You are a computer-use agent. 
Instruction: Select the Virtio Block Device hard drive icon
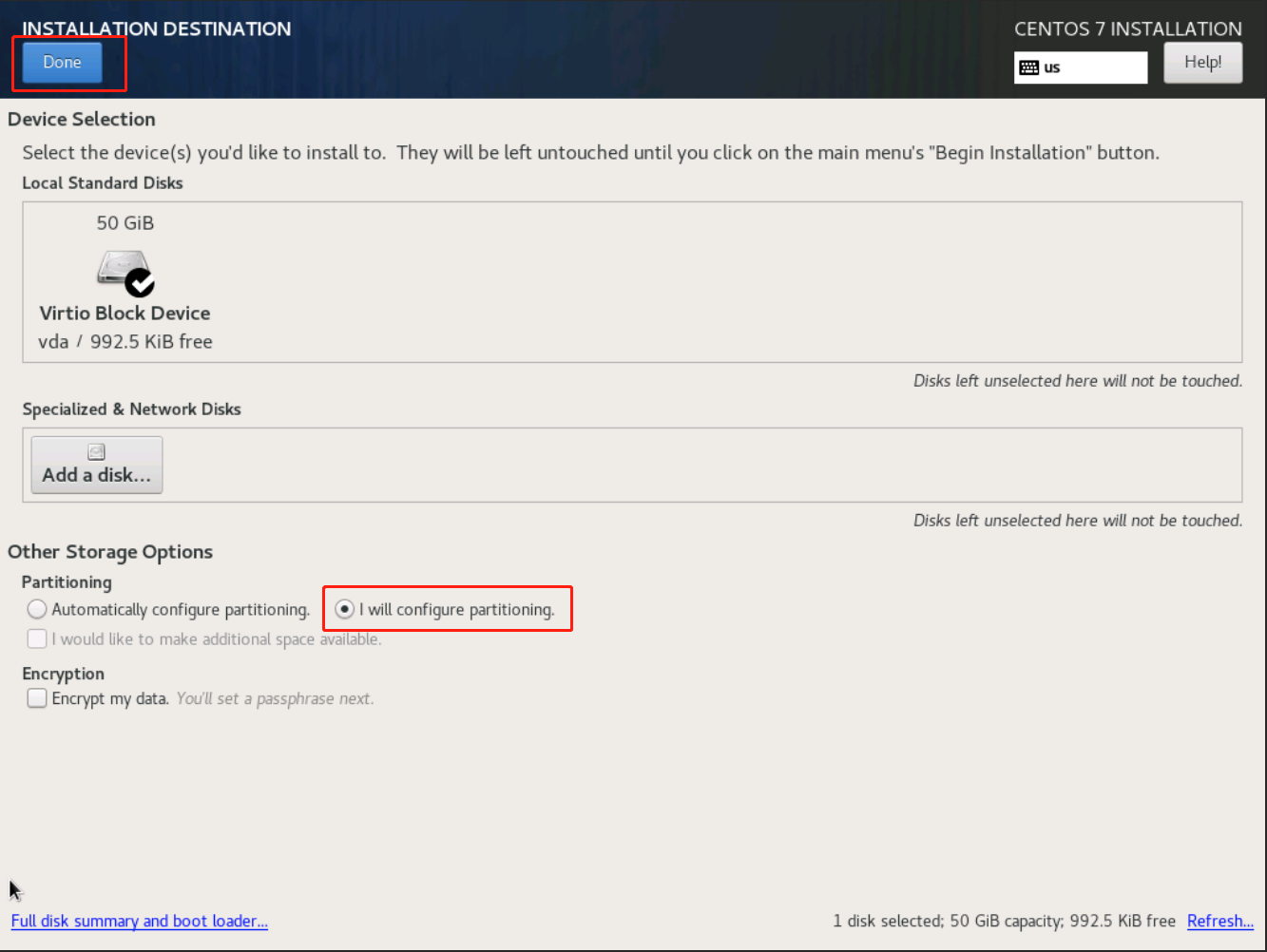coord(122,269)
